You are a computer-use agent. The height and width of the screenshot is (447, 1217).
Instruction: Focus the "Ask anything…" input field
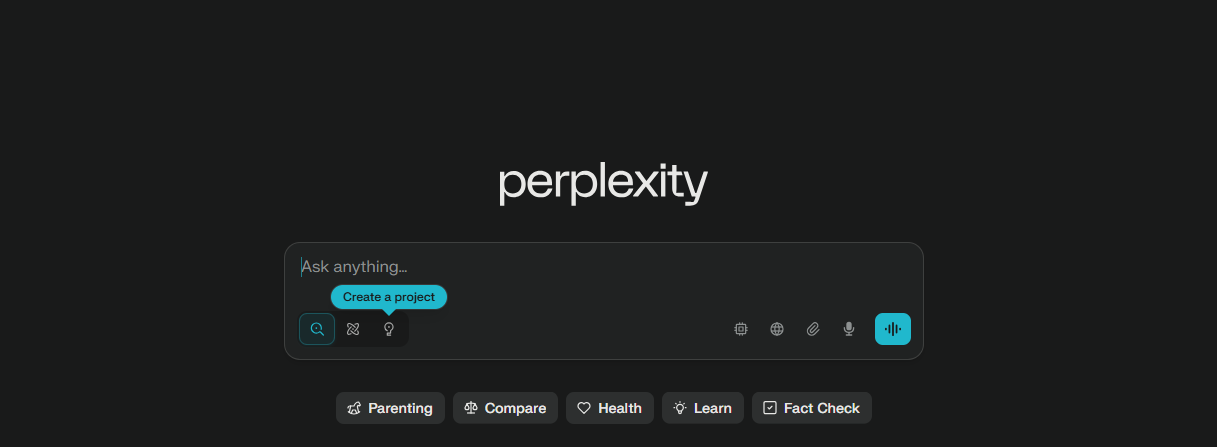pyautogui.click(x=604, y=267)
